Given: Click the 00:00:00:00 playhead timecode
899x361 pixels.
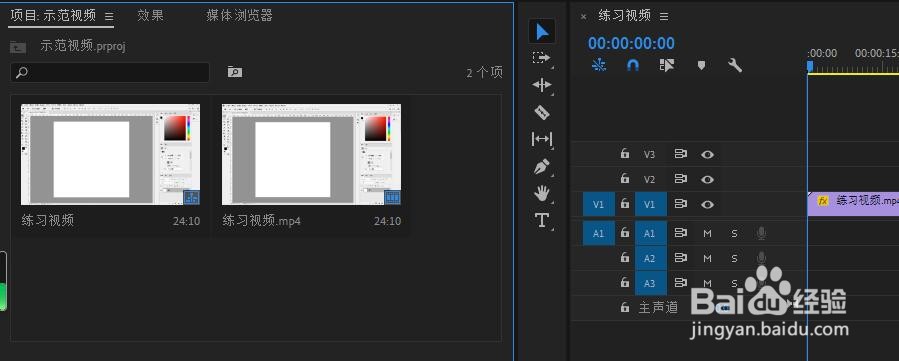Looking at the screenshot, I should pyautogui.click(x=631, y=43).
